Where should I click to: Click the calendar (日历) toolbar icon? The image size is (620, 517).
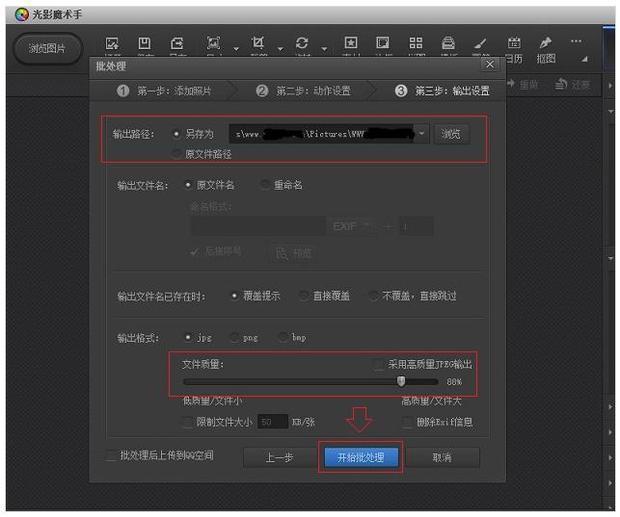point(514,45)
